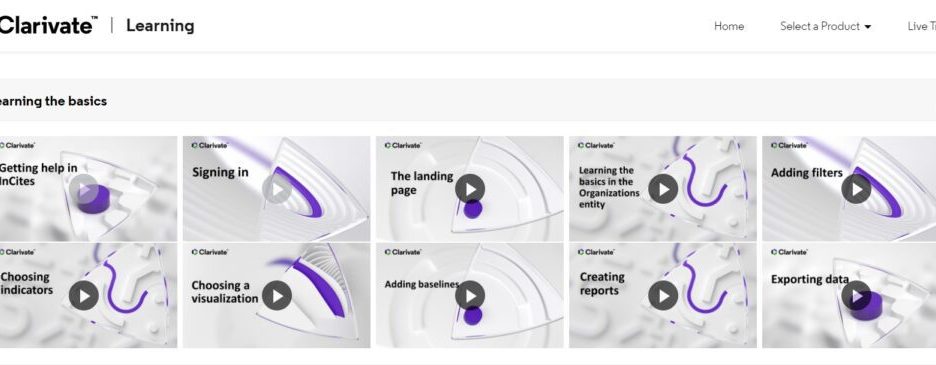Click the "Learning the basics" section heading
This screenshot has width=936, height=365.
pos(53,101)
